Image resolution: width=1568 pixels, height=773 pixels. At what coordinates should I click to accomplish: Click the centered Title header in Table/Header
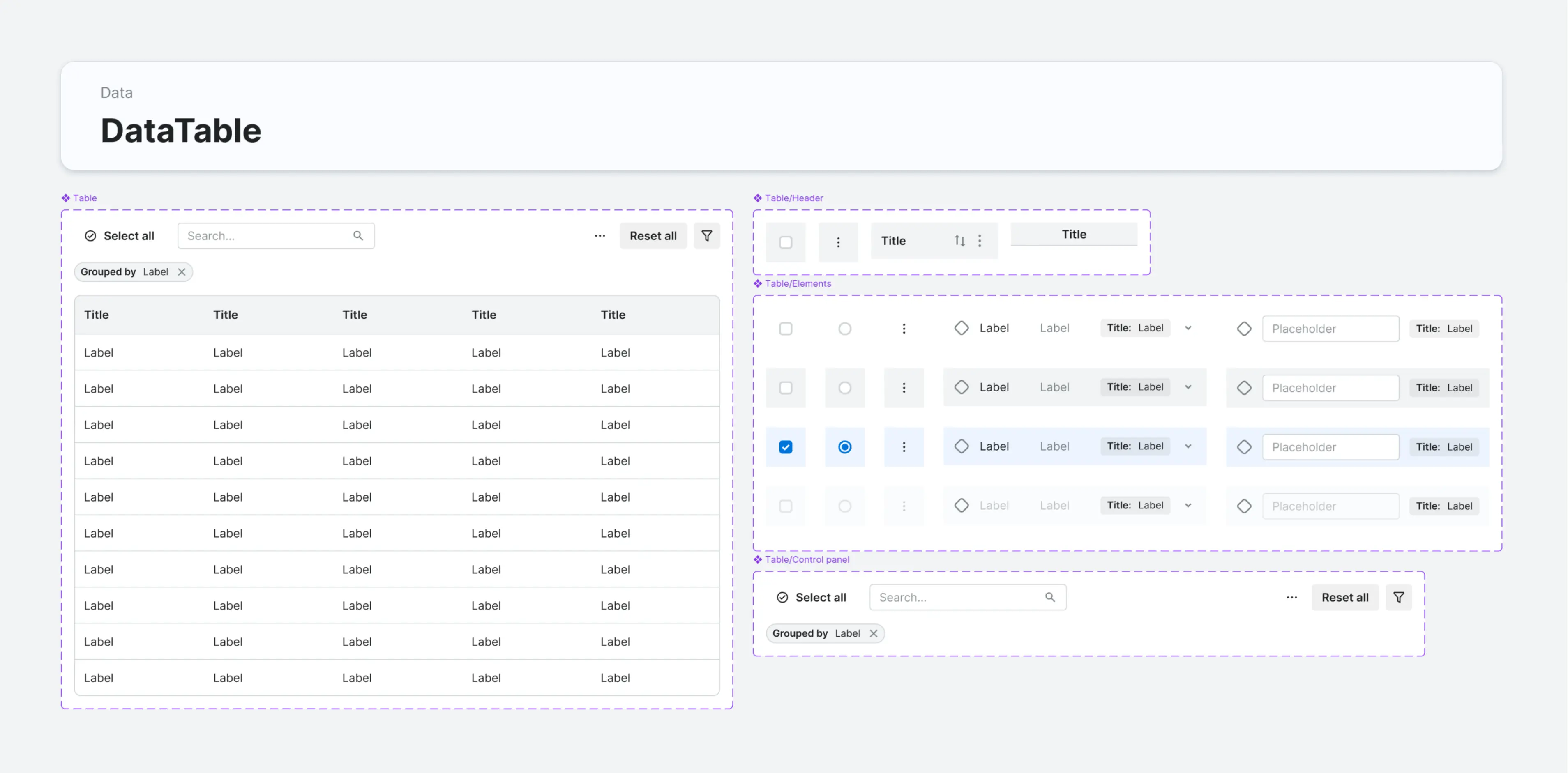pyautogui.click(x=1075, y=235)
